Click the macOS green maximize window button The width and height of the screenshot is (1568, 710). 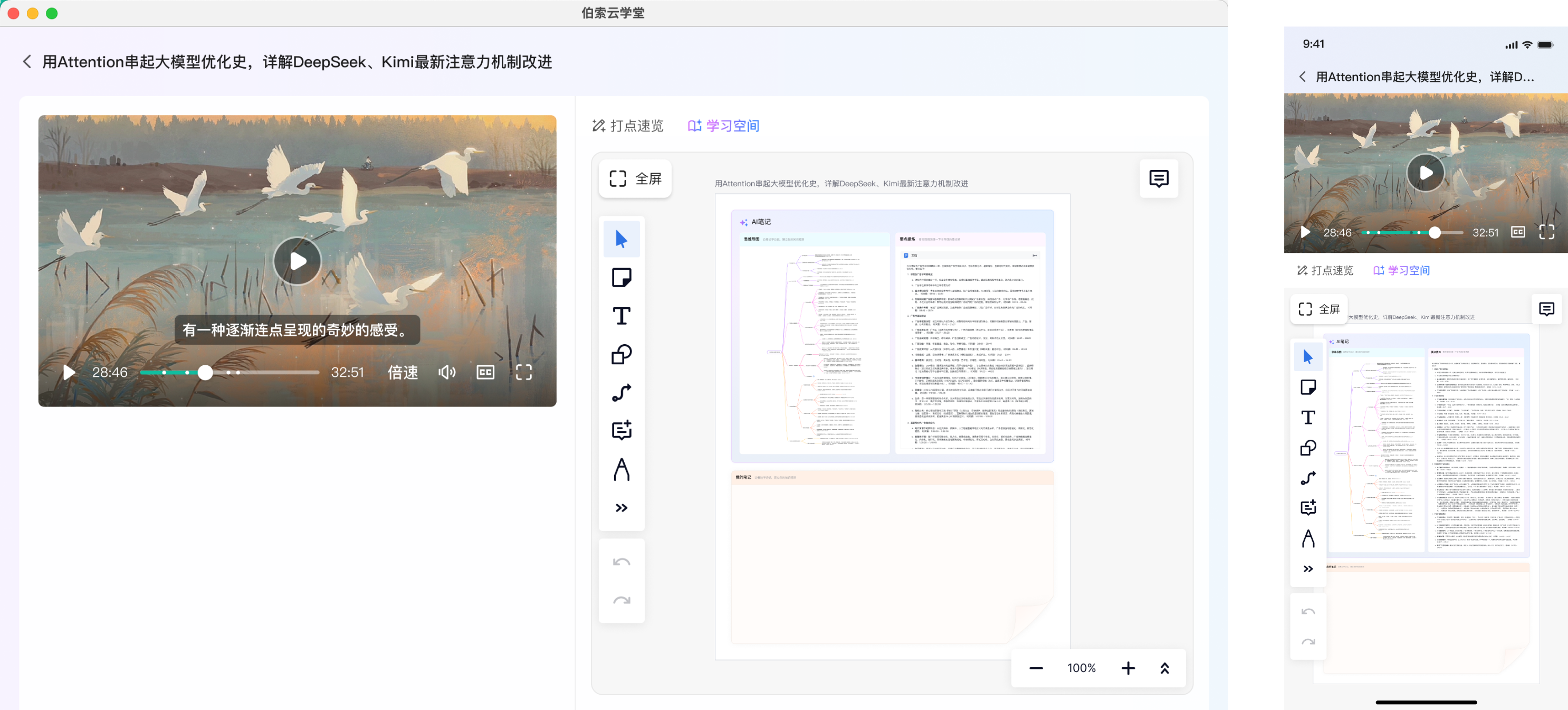point(52,13)
